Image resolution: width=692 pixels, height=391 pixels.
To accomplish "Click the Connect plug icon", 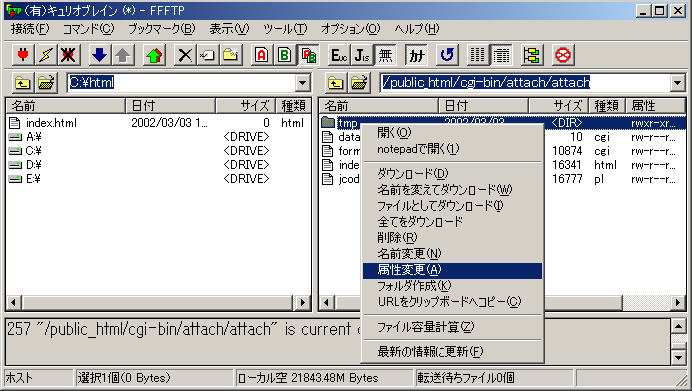I will point(23,56).
